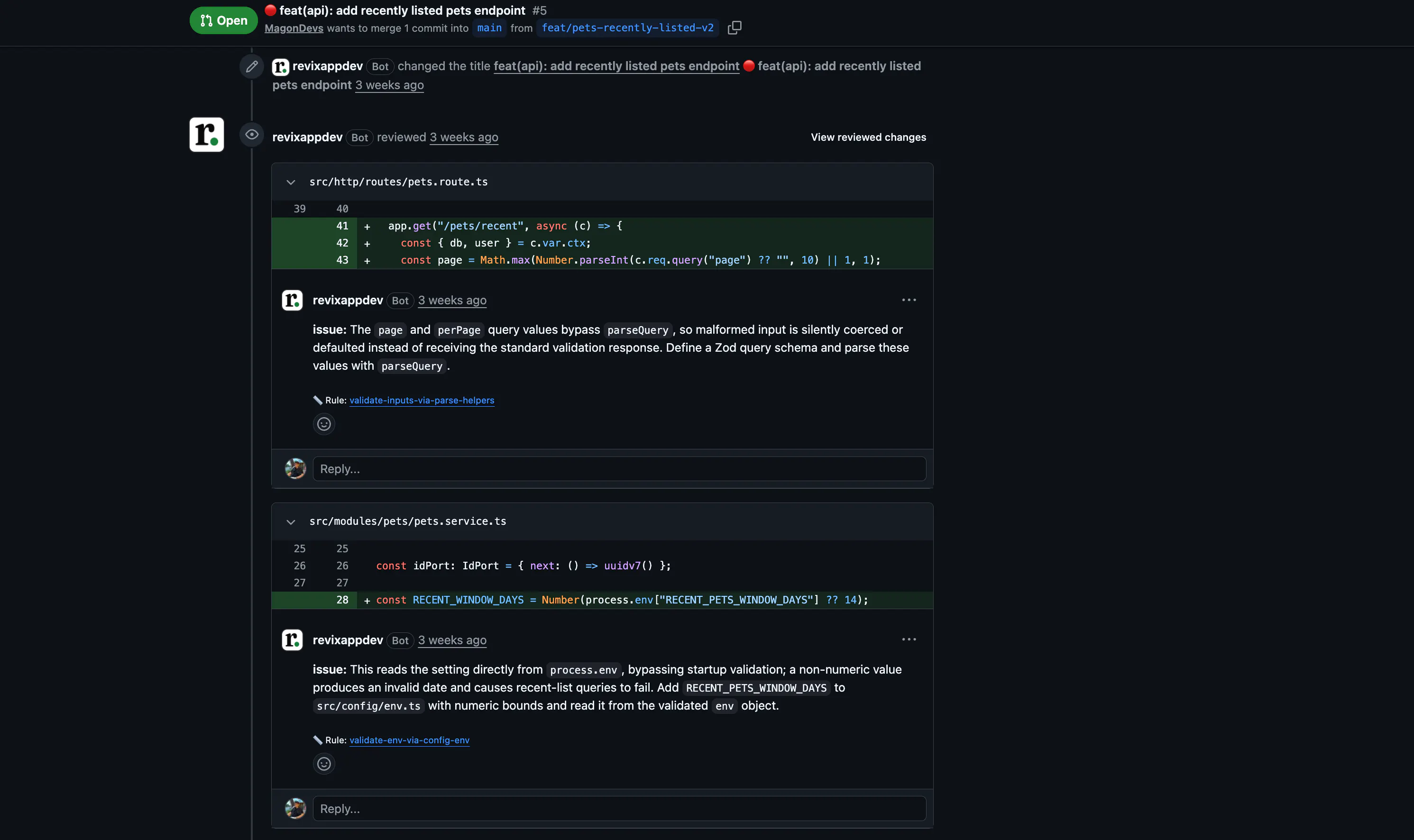1414x840 pixels.
Task: Open the revixappdev name in the title change event
Action: click(x=327, y=66)
